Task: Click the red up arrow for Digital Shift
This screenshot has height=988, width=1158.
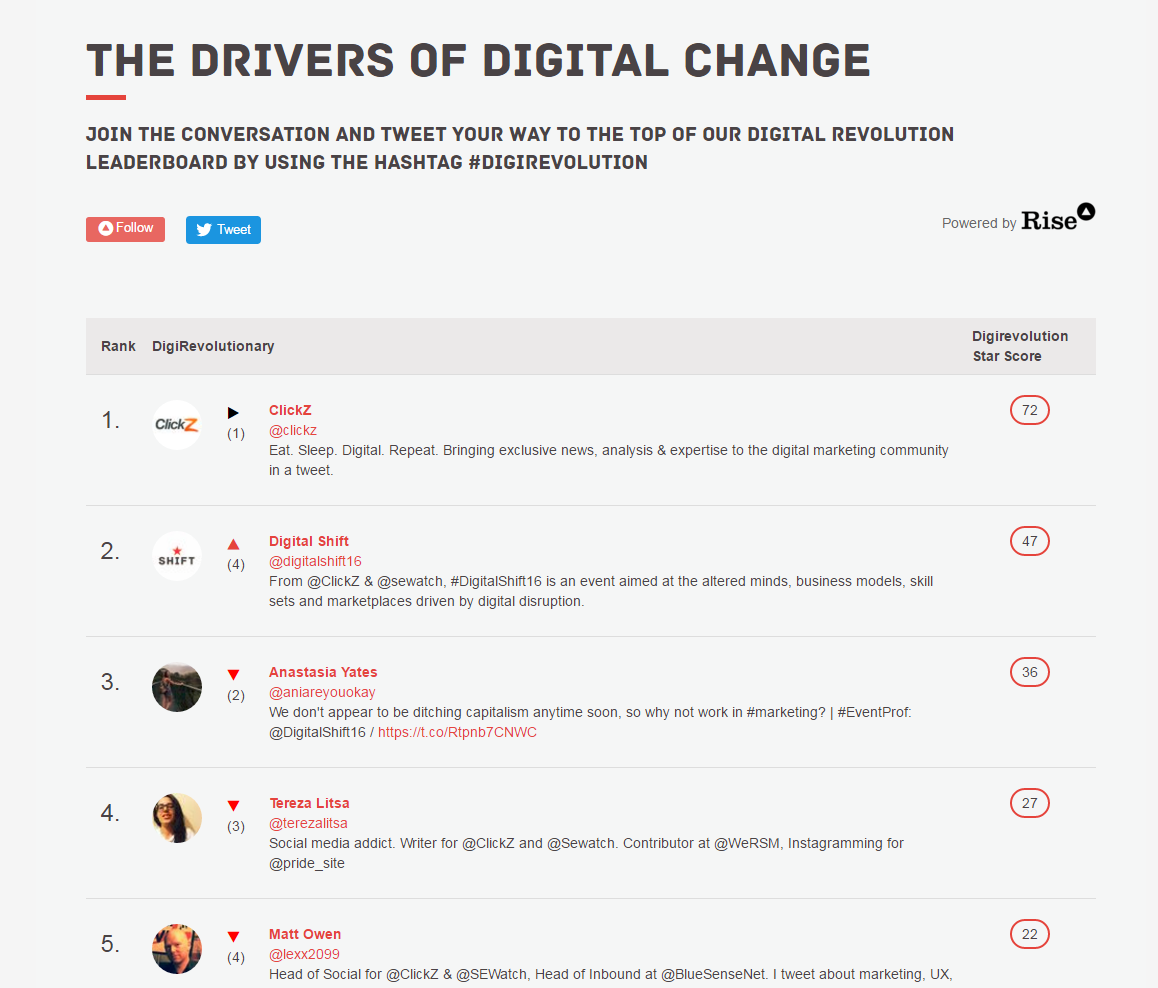Action: [x=234, y=544]
